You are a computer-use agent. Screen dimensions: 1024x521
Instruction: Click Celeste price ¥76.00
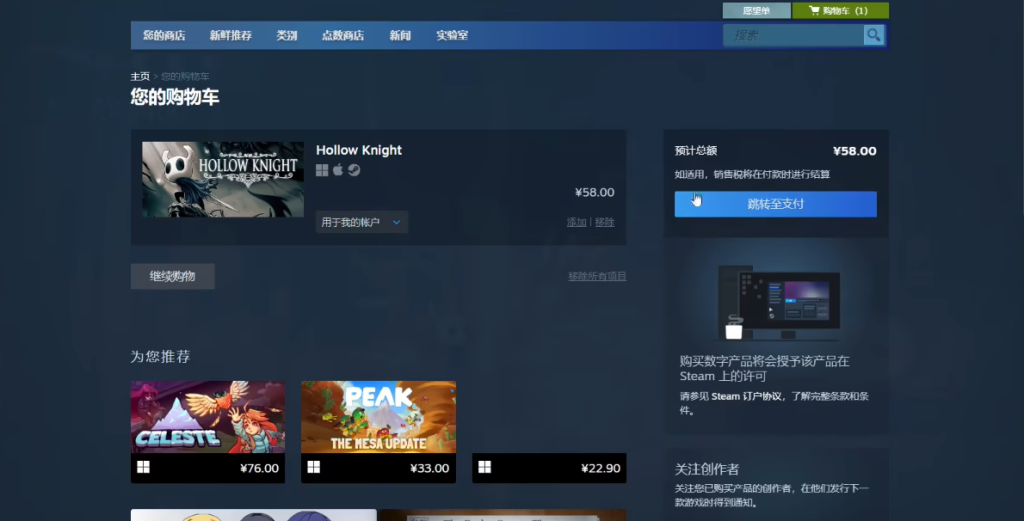pos(259,468)
